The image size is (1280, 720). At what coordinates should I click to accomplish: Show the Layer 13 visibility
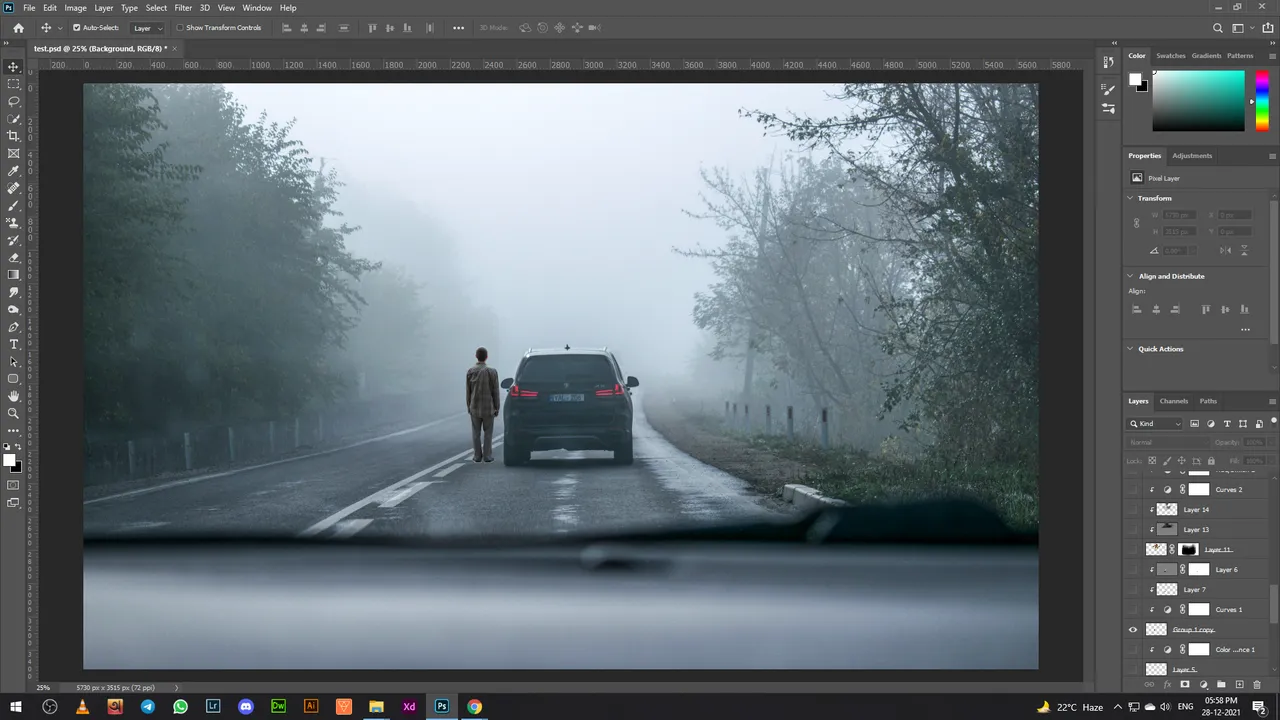coord(1133,530)
